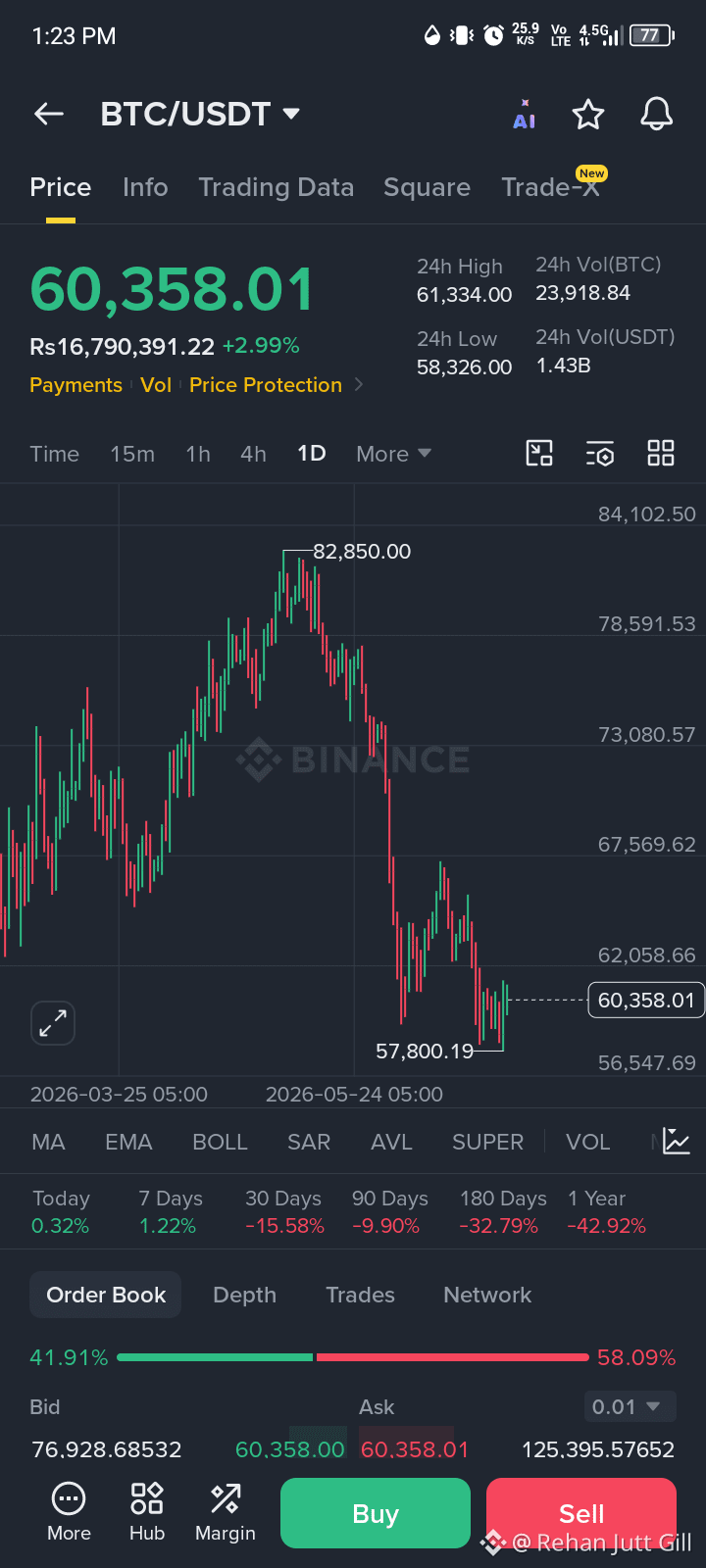Image resolution: width=706 pixels, height=1568 pixels.
Task: Tap the 82,850.00 high label on chart
Action: click(x=362, y=552)
